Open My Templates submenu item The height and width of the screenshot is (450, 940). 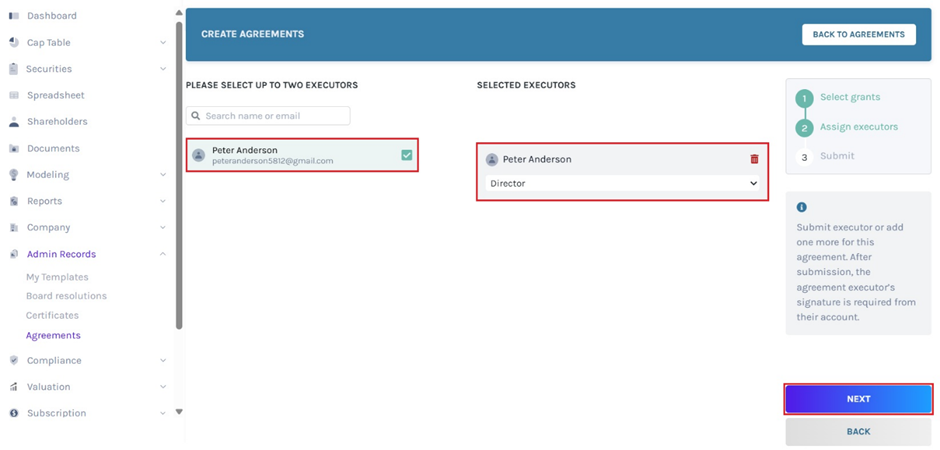[x=57, y=277]
